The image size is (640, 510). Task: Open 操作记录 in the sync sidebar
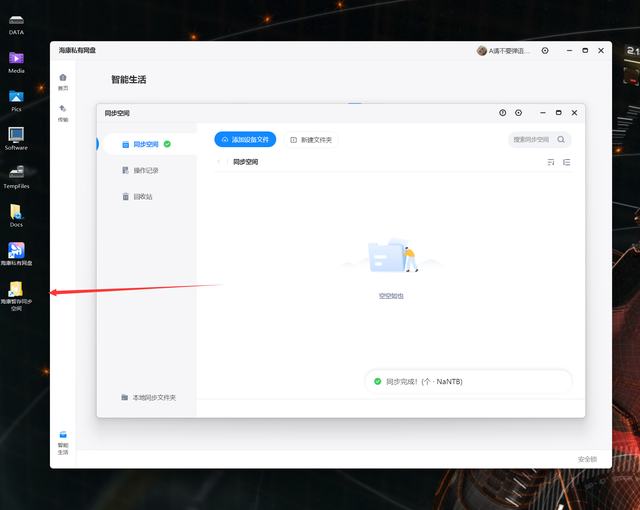tap(140, 170)
